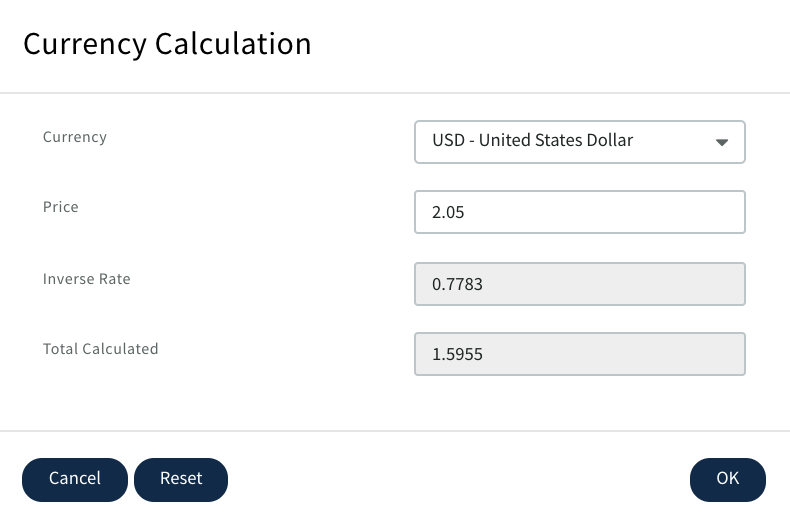Click the 2.05 value in Price

click(x=449, y=213)
